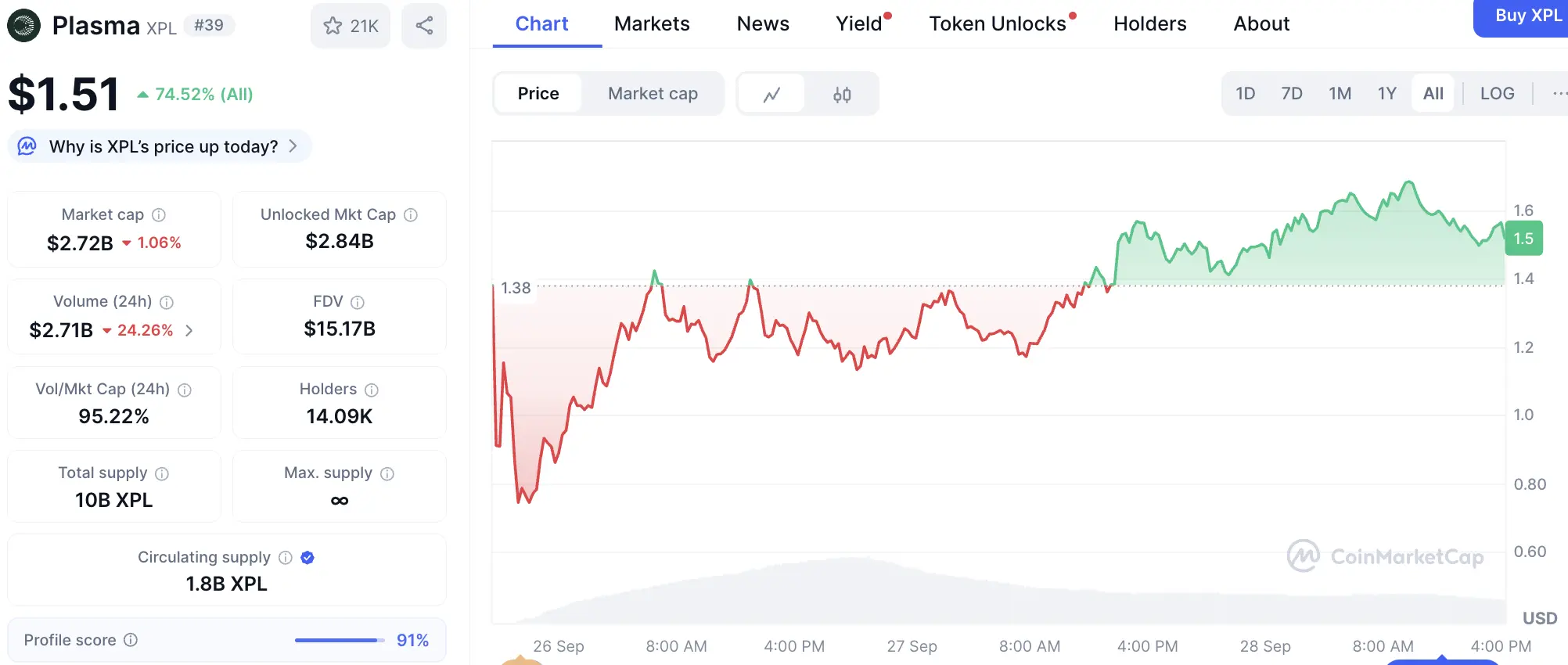Open Why is XPL's price up today
Image resolution: width=1568 pixels, height=665 pixels.
[163, 146]
